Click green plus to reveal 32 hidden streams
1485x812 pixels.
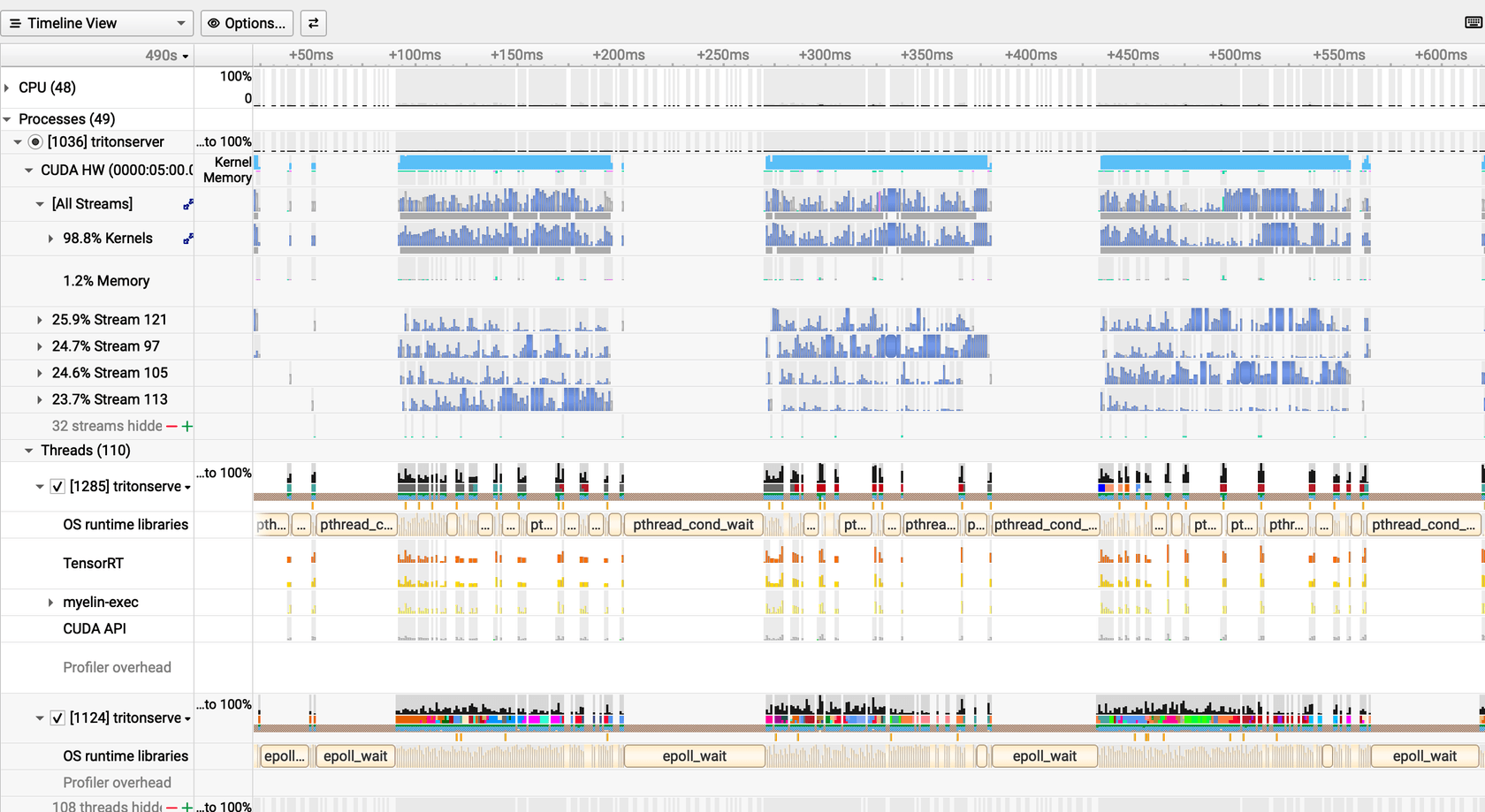pos(186,426)
